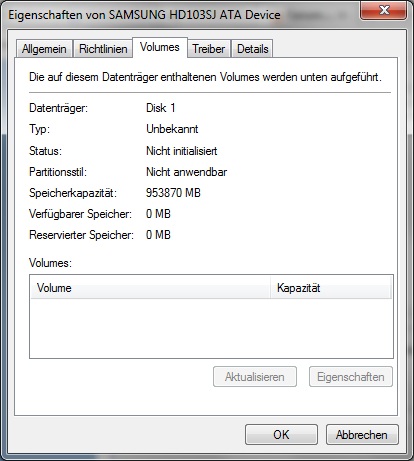
Task: Click the Speicherkapazität label
Action: pyautogui.click(x=73, y=193)
